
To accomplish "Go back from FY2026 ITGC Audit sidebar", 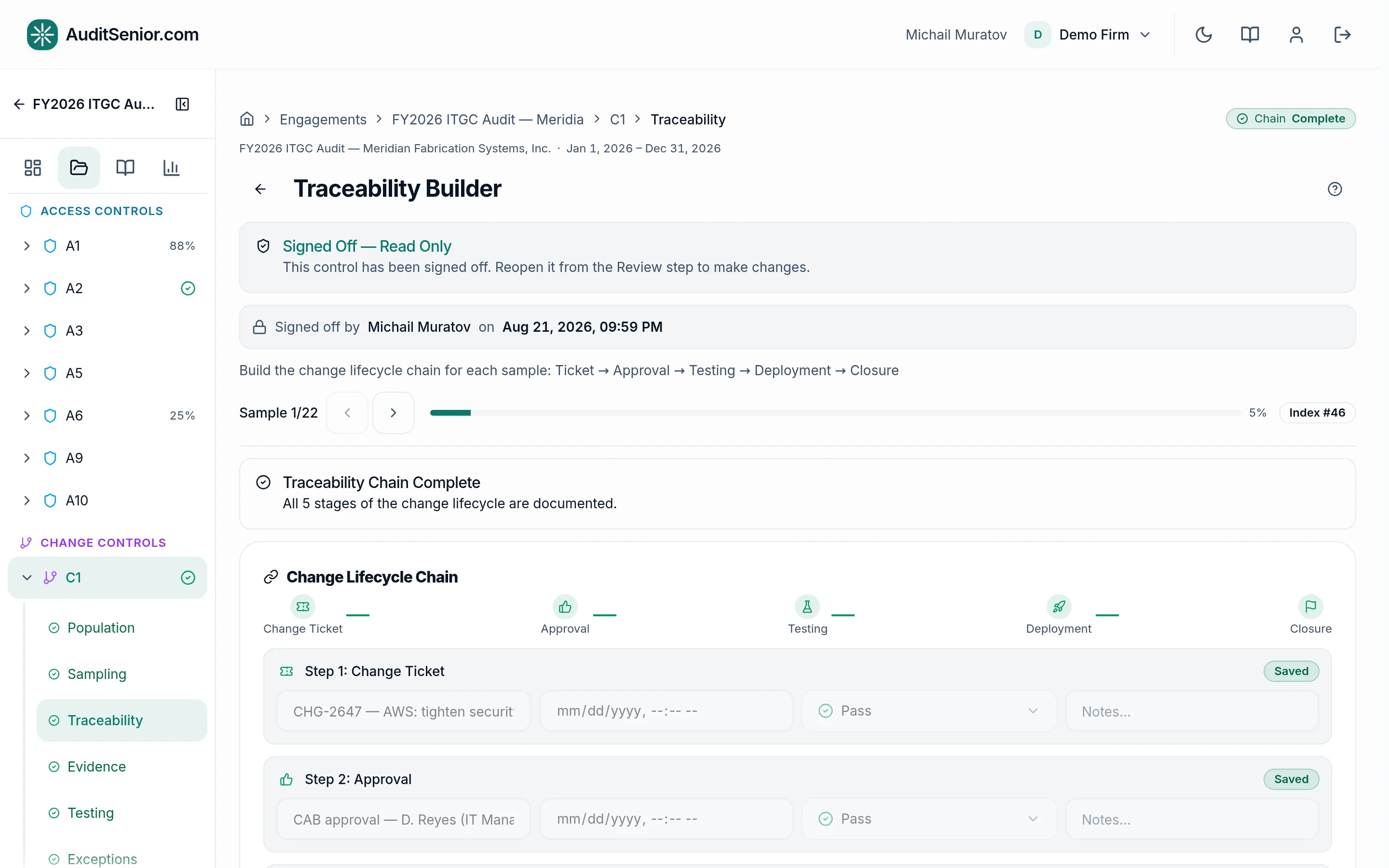I will point(19,104).
